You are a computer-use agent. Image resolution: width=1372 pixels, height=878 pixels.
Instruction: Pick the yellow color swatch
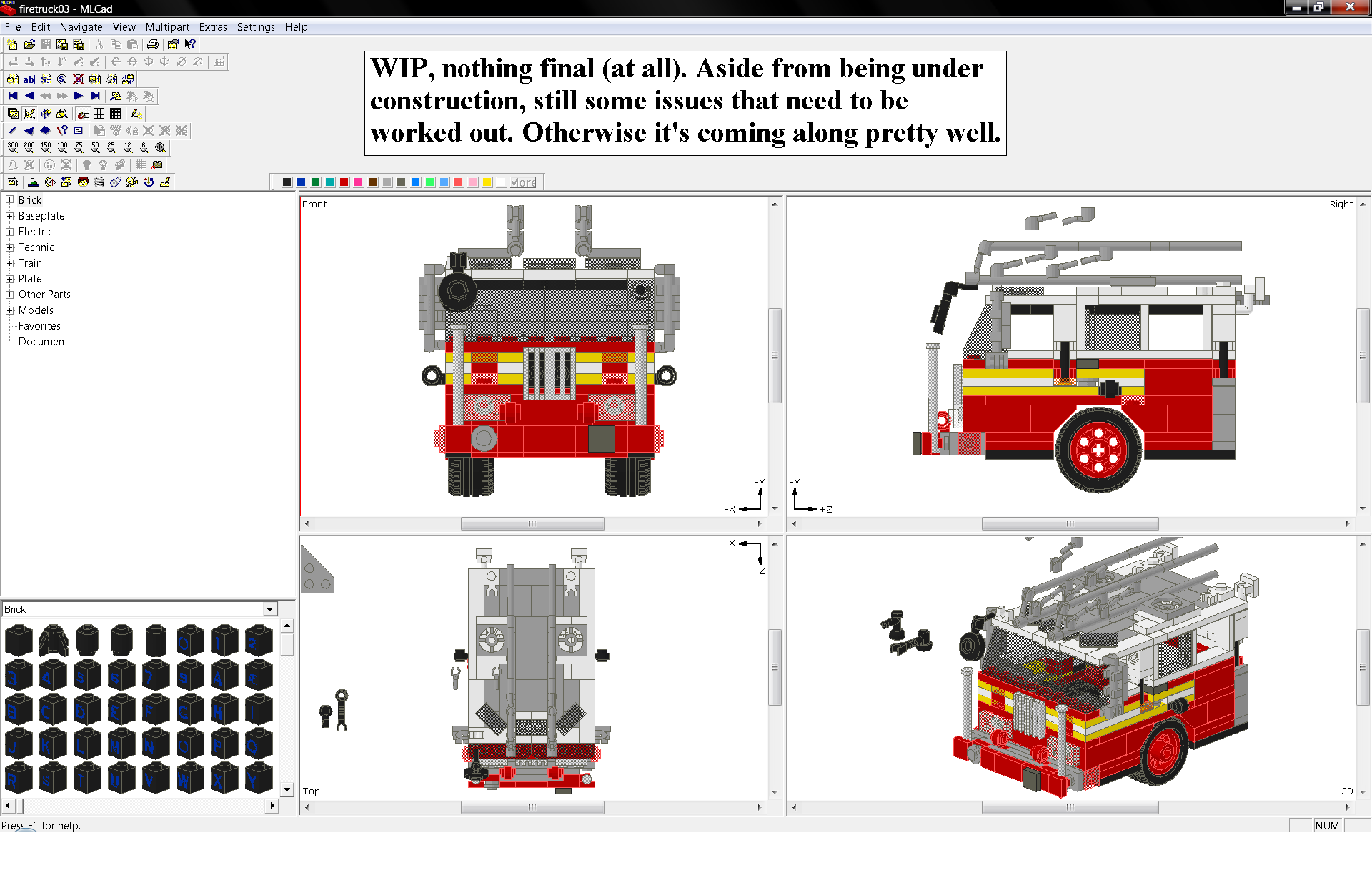point(487,182)
